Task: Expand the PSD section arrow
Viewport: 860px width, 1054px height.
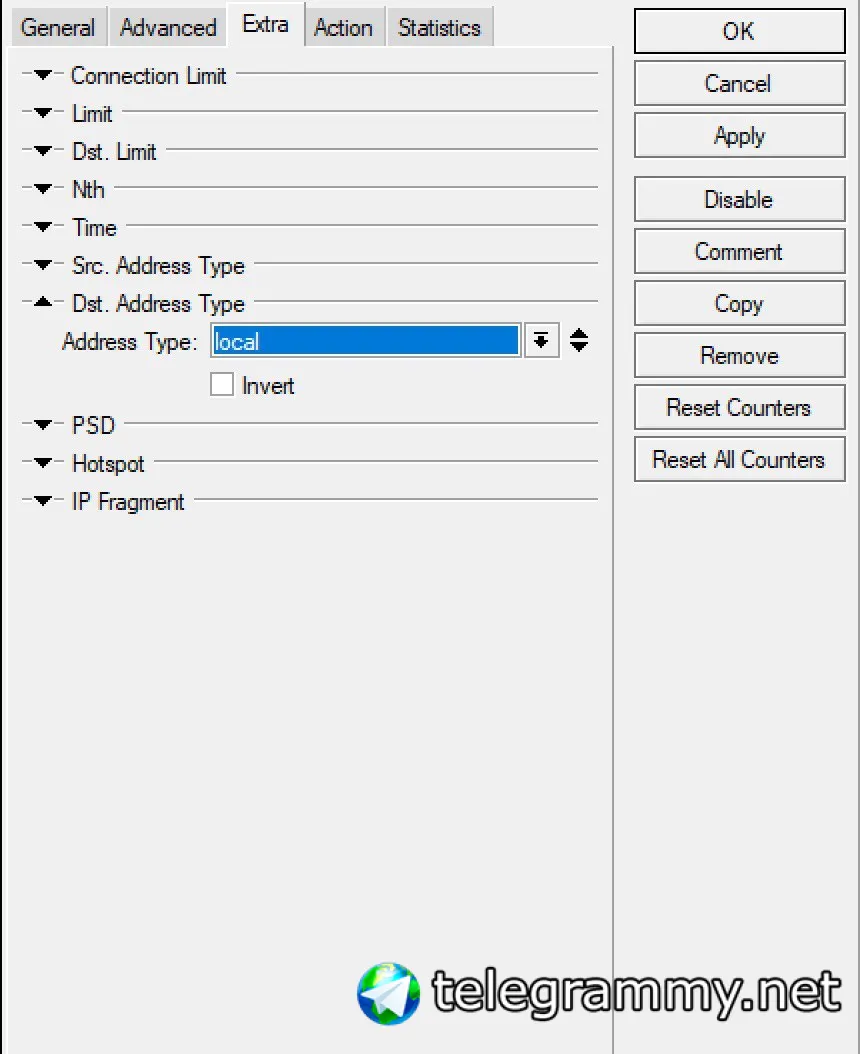Action: click(x=43, y=425)
